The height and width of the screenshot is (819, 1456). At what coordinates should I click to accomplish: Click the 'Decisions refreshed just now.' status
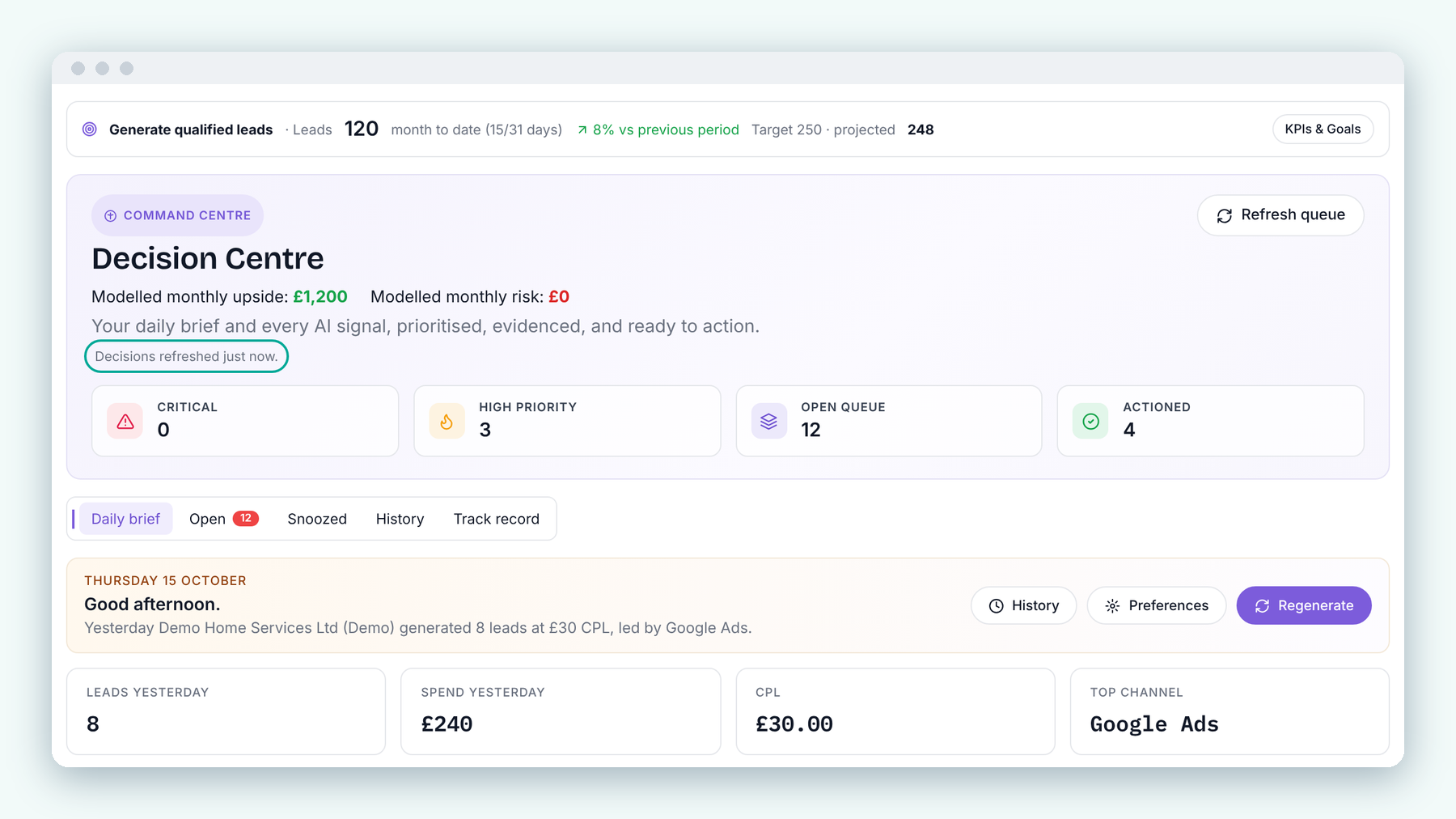coord(186,356)
